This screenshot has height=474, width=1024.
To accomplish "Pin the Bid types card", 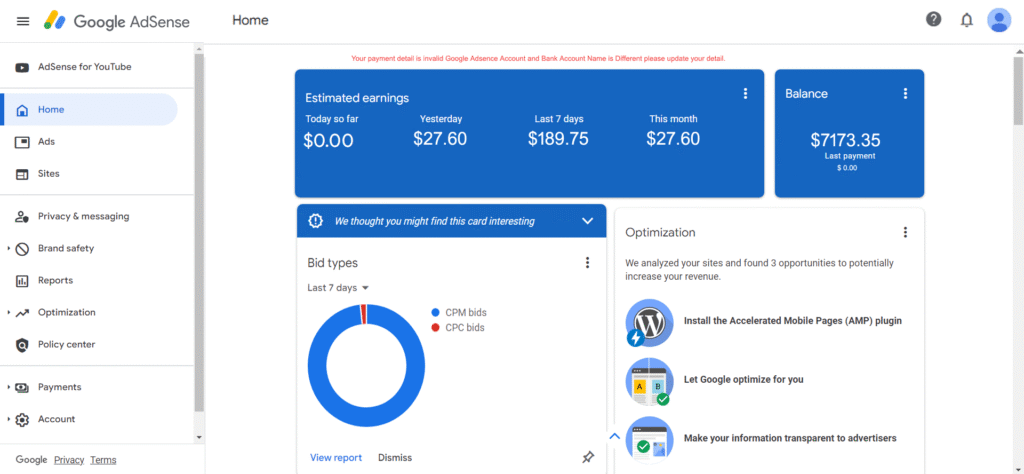I will point(588,457).
